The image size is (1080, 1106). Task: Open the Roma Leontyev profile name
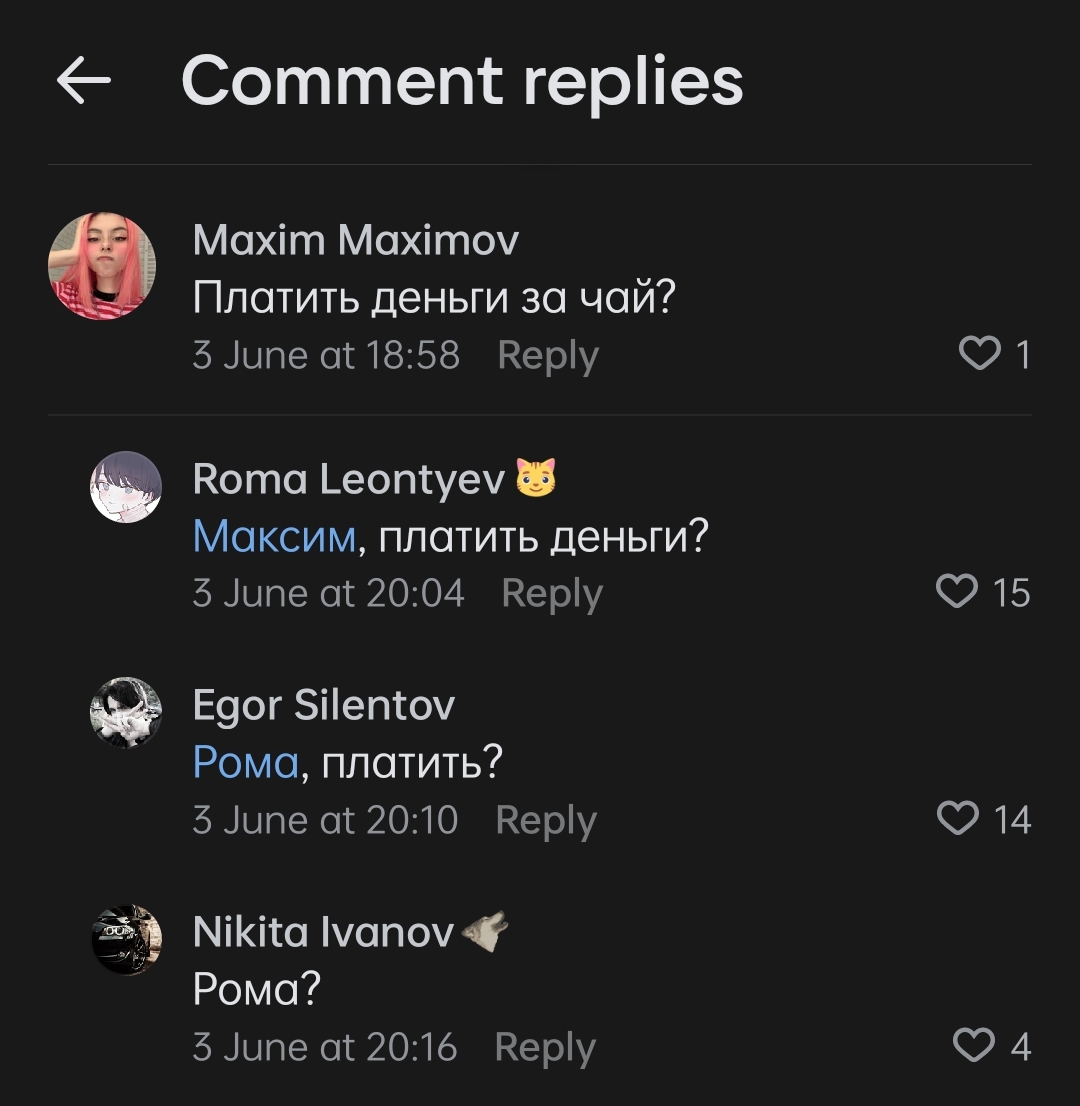pyautogui.click(x=349, y=479)
